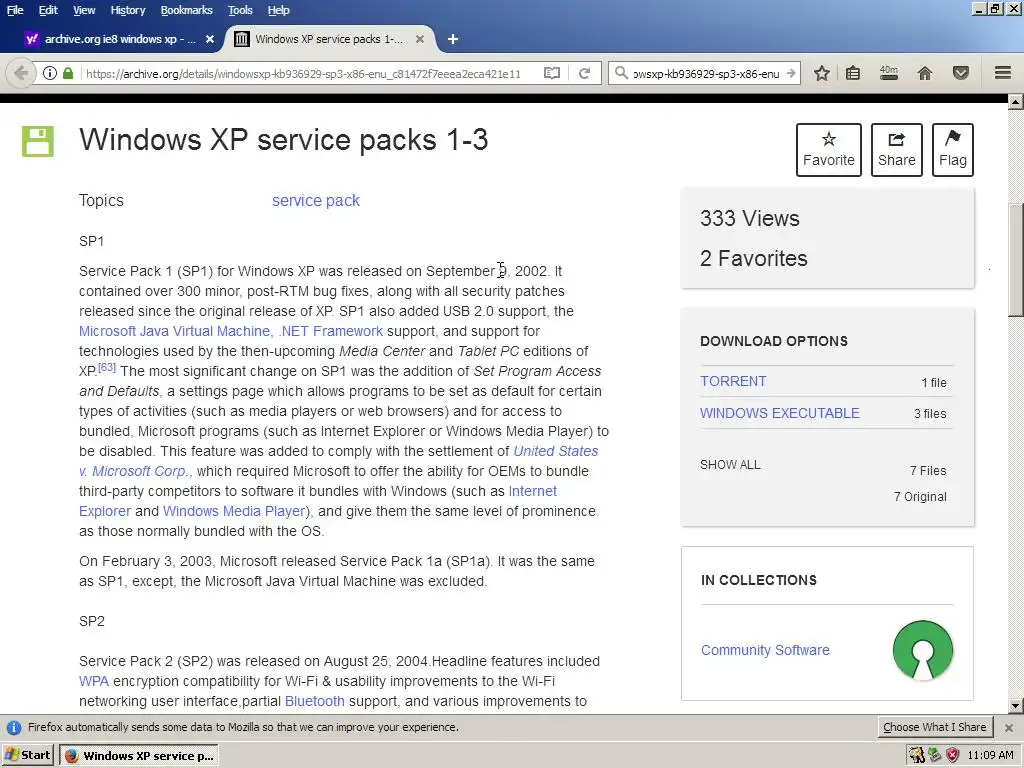Screen dimensions: 1024x768
Task: Open the WPA link in SP2 section
Action: pos(93,681)
